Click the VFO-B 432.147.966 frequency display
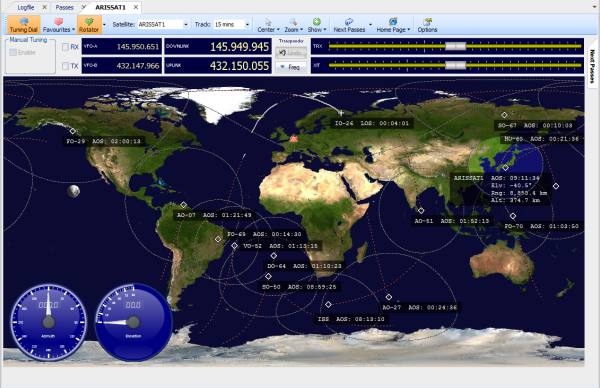The height and width of the screenshot is (388, 600). (122, 65)
